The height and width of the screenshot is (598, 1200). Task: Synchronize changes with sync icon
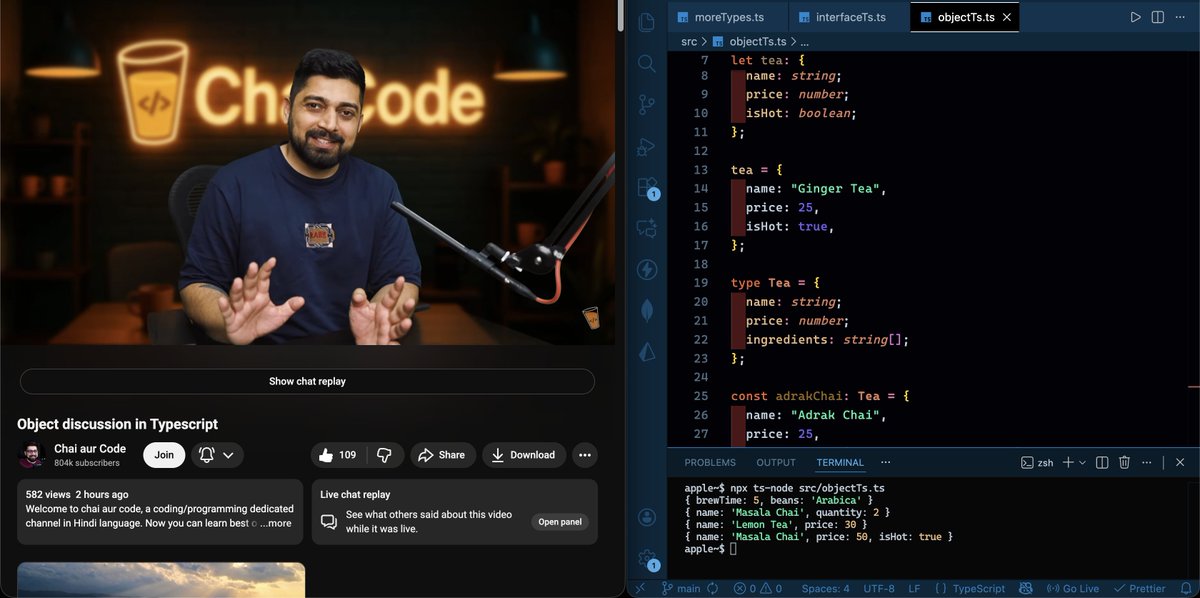click(713, 589)
